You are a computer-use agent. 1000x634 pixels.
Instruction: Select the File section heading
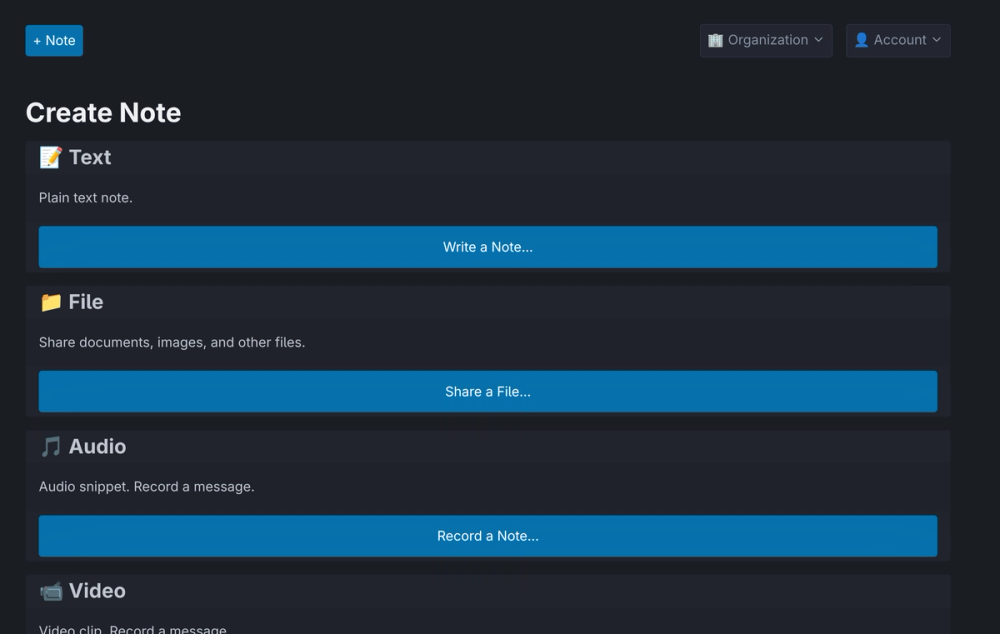(x=86, y=302)
